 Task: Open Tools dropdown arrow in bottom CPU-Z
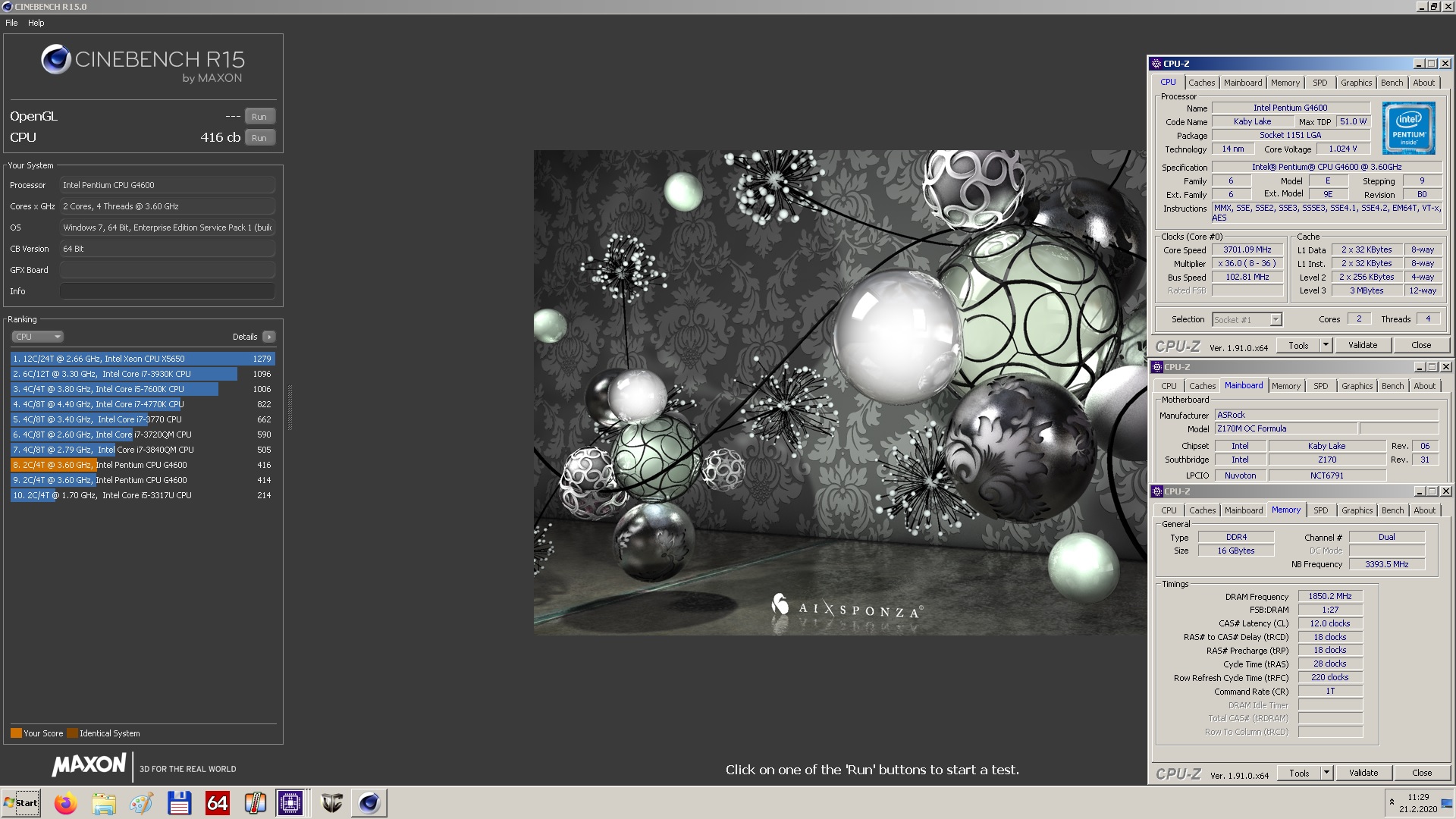pos(1326,773)
